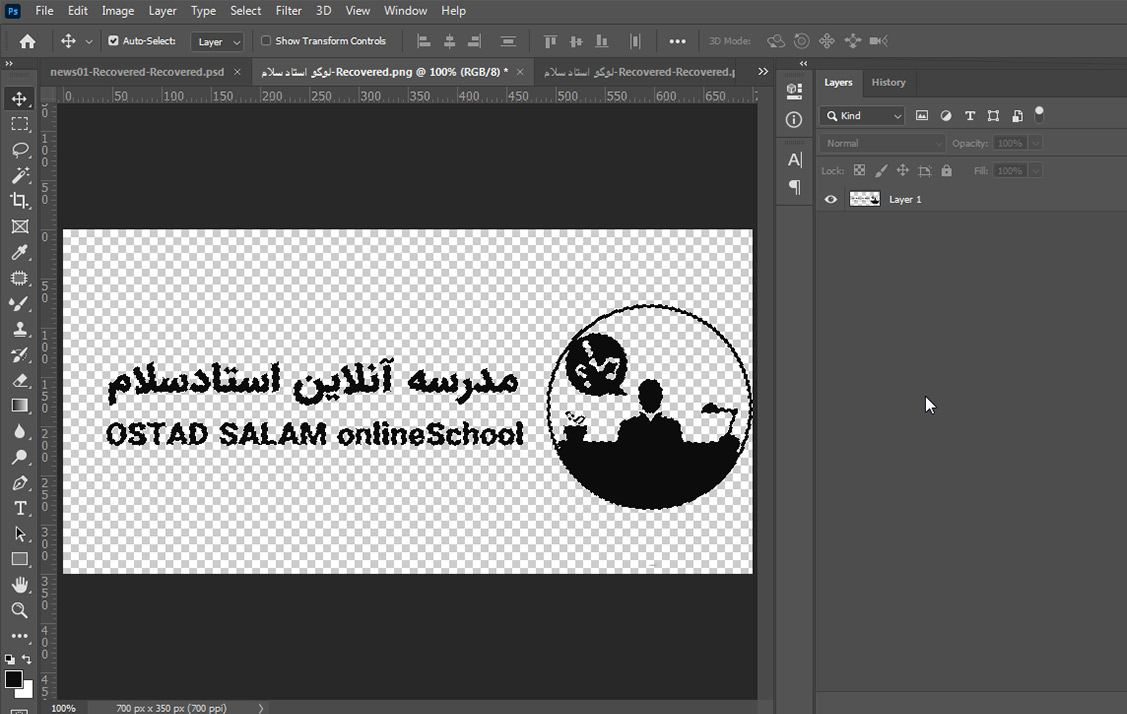Viewport: 1127px width, 714px height.
Task: Select the Horizontal Type tool
Action: (x=19, y=508)
